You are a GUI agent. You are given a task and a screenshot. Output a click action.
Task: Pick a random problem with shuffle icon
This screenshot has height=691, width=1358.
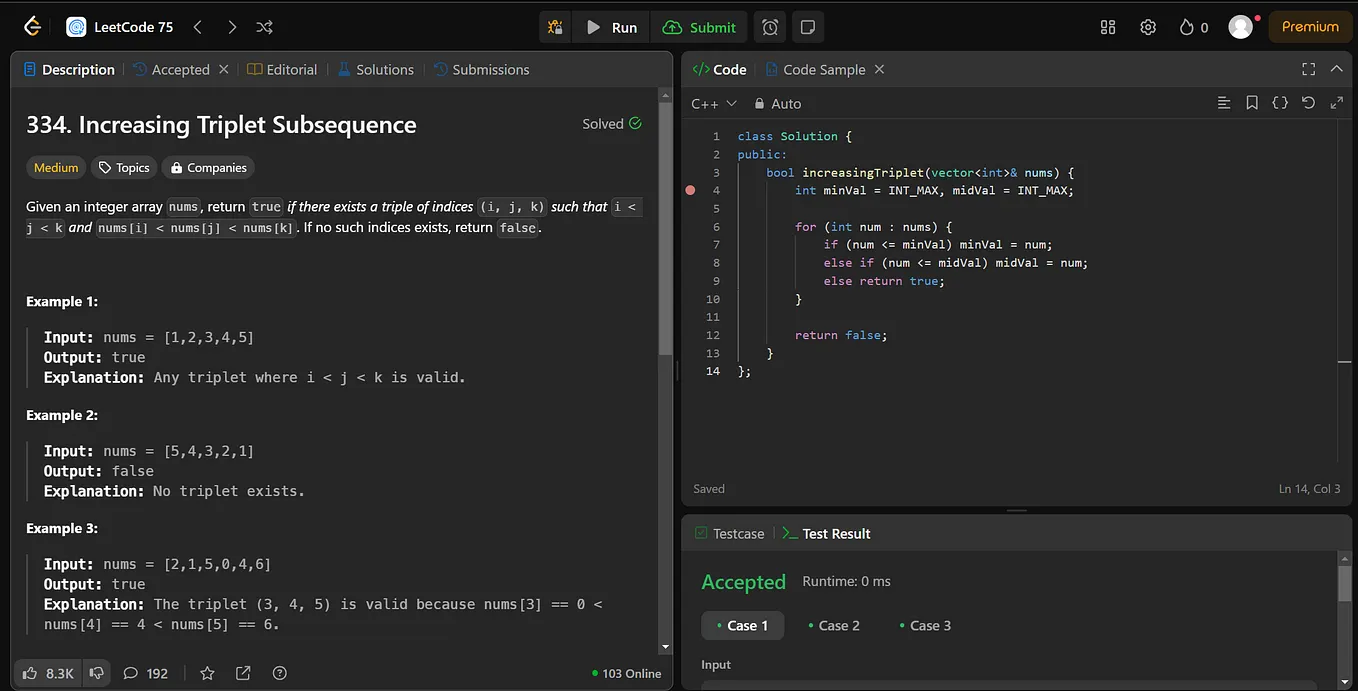264,27
